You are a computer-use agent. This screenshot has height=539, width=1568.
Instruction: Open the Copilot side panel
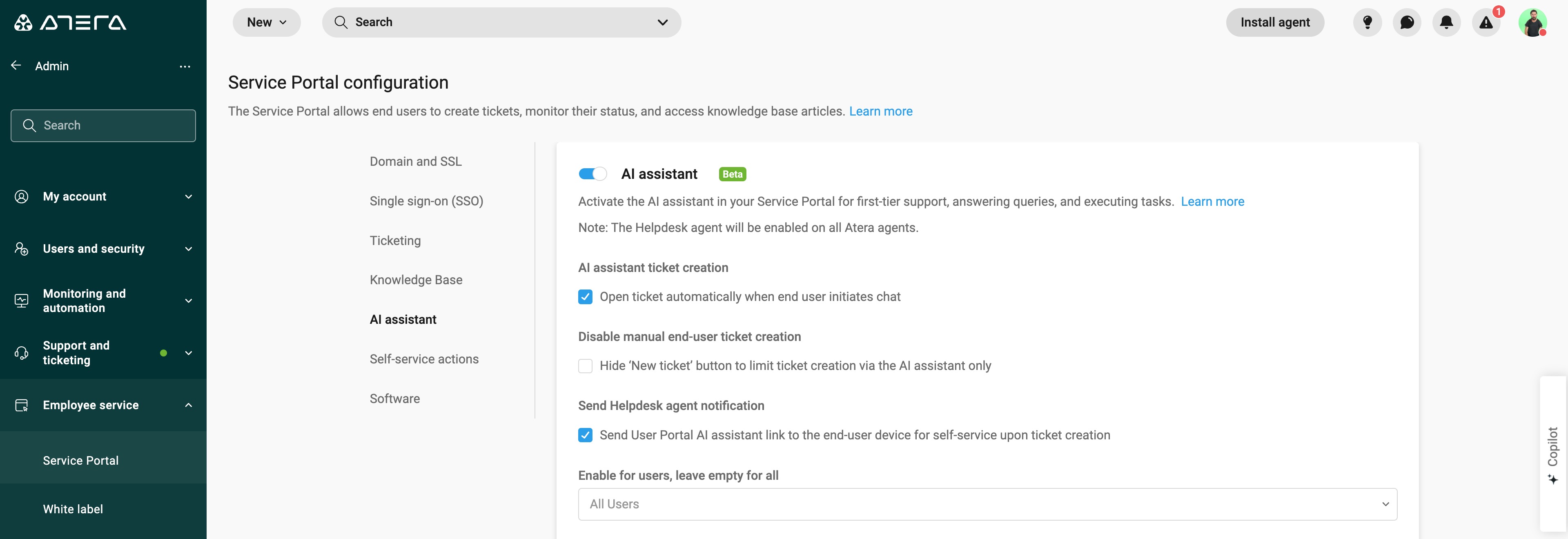[x=1553, y=454]
